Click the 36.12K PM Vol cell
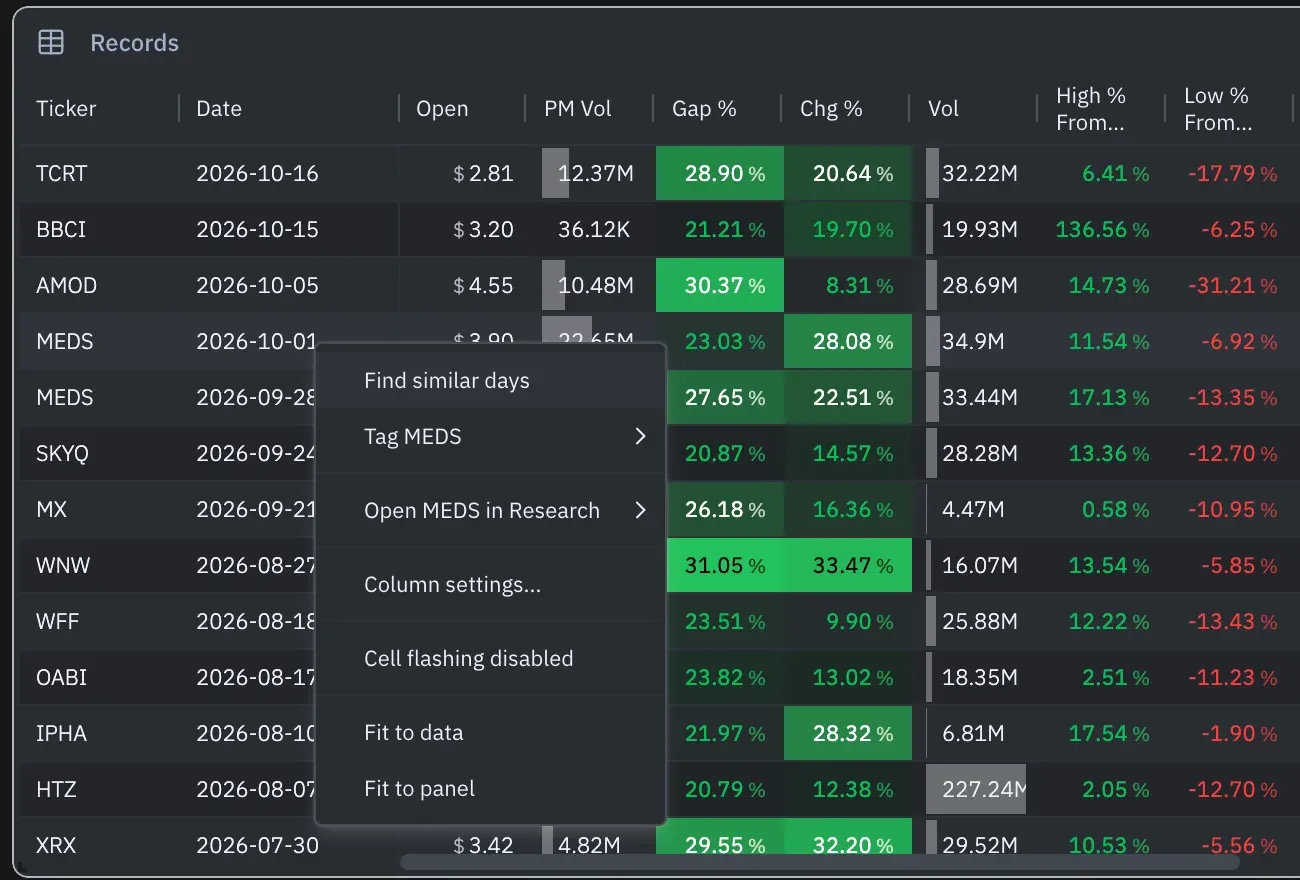The height and width of the screenshot is (880, 1300). click(x=591, y=230)
